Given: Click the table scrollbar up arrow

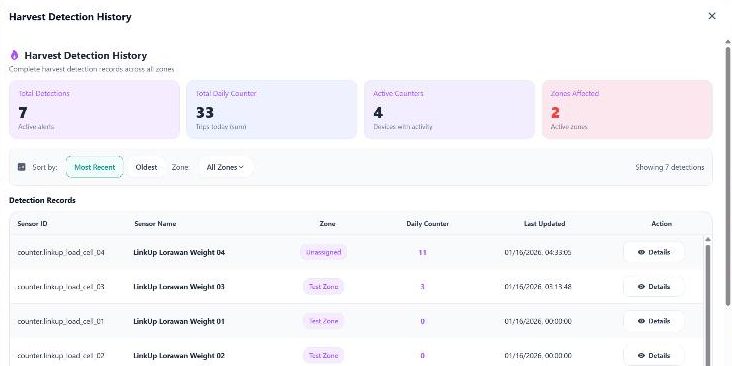Looking at the screenshot, I should click(x=708, y=239).
